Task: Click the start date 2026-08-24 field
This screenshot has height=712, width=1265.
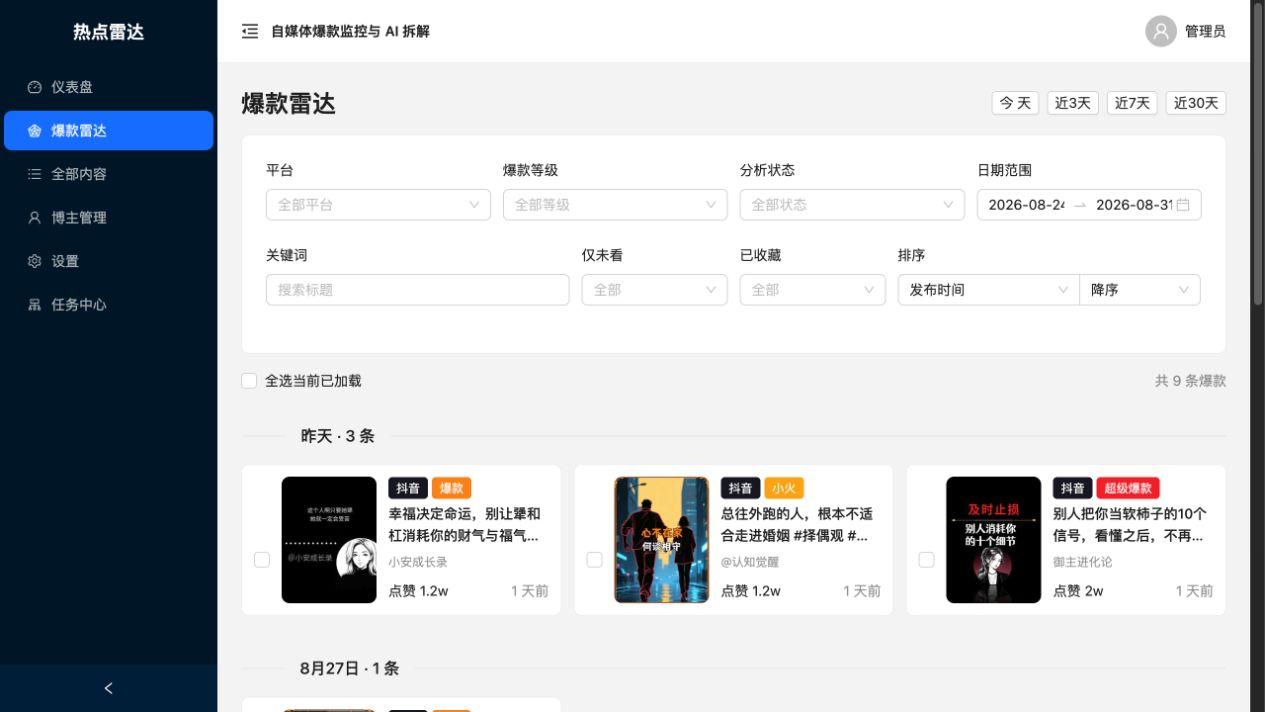Action: click(x=1027, y=205)
